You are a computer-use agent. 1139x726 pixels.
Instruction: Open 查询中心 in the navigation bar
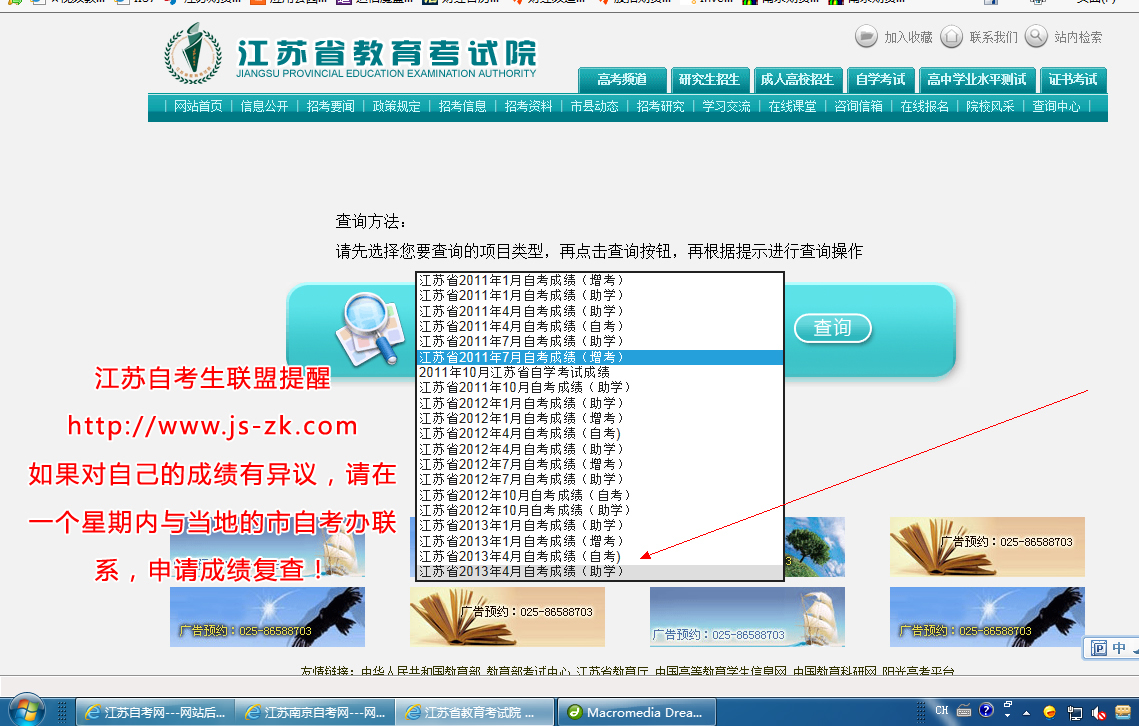pyautogui.click(x=1056, y=106)
